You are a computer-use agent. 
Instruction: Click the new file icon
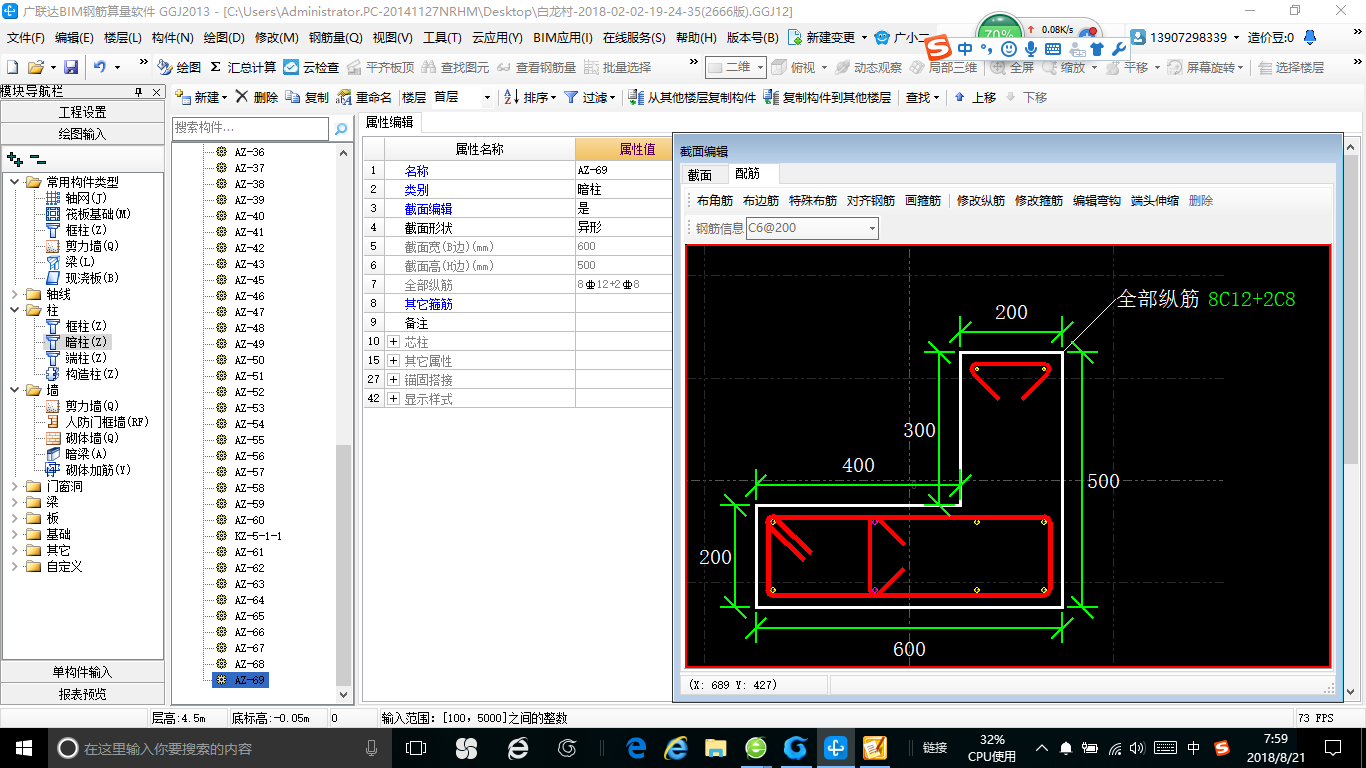pyautogui.click(x=13, y=67)
